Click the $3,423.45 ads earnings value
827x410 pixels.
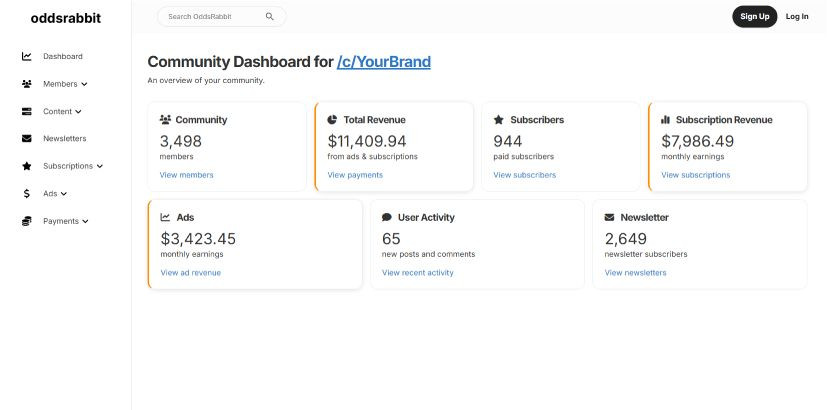(x=198, y=239)
